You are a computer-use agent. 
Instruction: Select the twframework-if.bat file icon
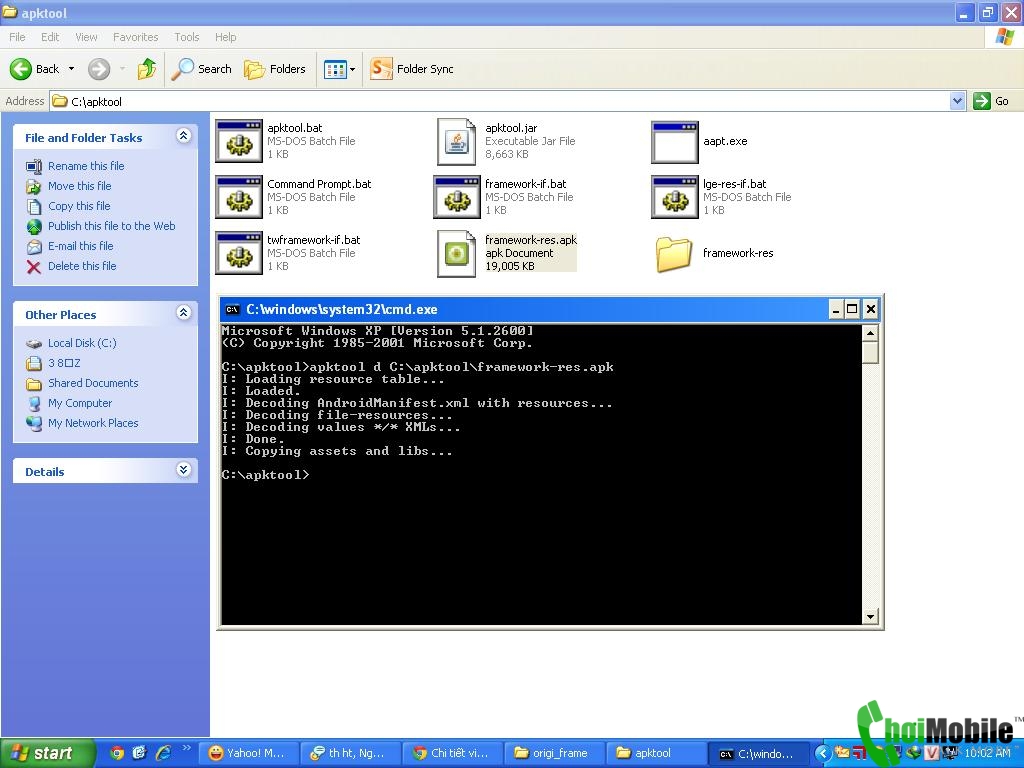239,253
